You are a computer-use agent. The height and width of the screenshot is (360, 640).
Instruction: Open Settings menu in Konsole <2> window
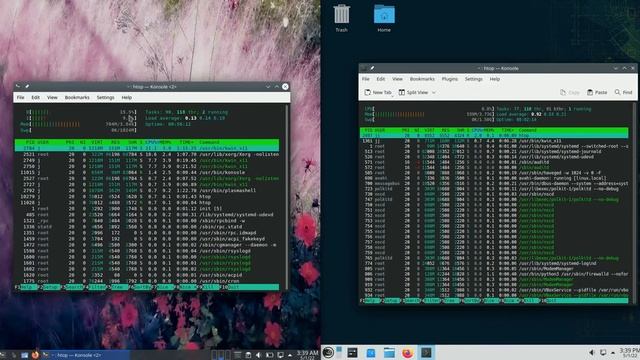(x=105, y=98)
